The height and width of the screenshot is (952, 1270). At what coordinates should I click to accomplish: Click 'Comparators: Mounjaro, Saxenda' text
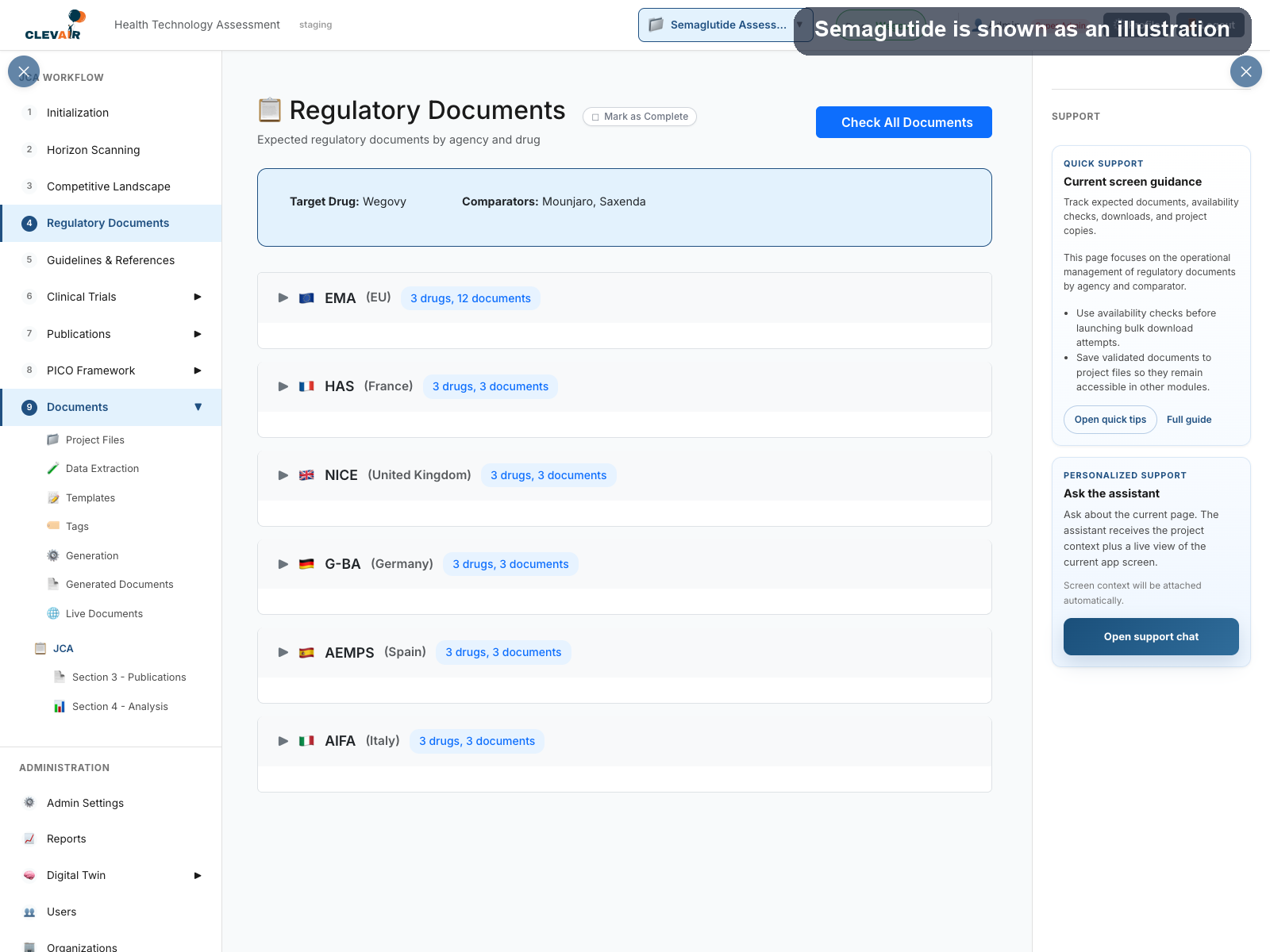(554, 202)
